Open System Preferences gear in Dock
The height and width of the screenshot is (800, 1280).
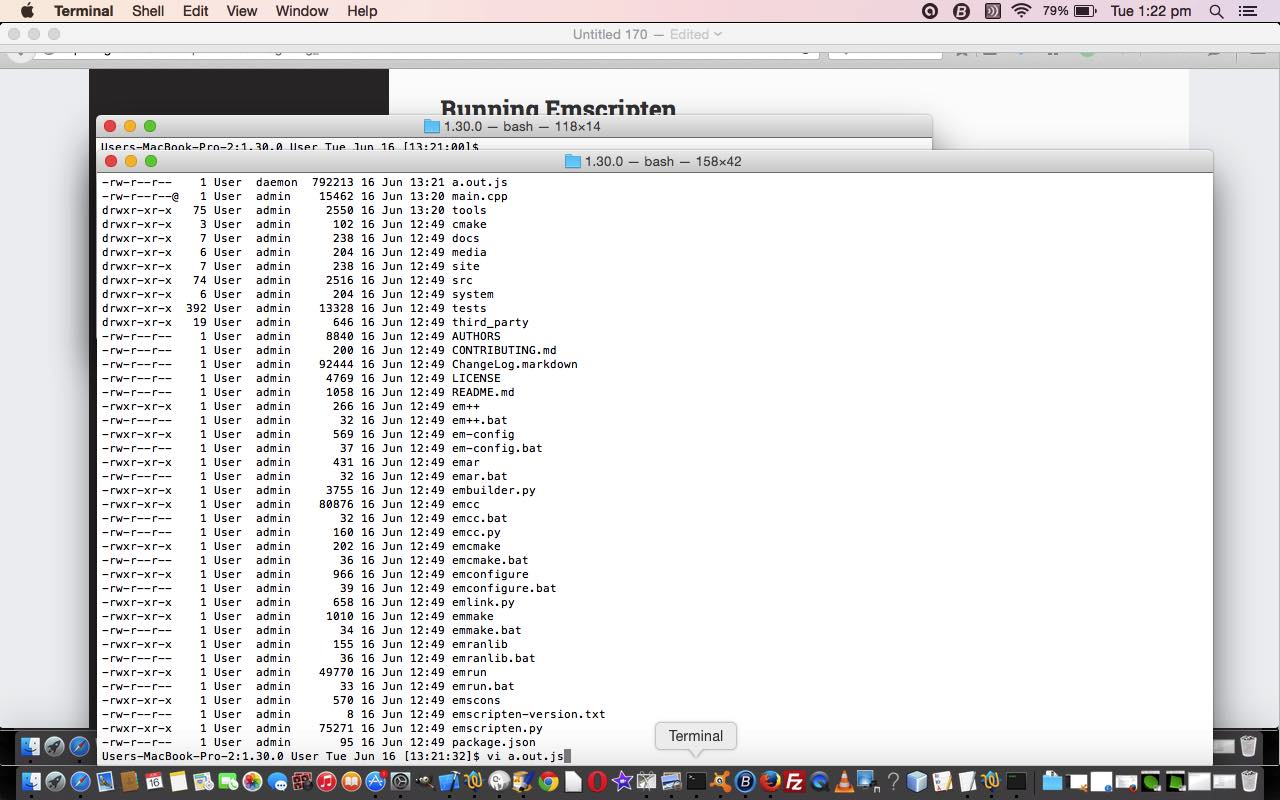tap(400, 781)
